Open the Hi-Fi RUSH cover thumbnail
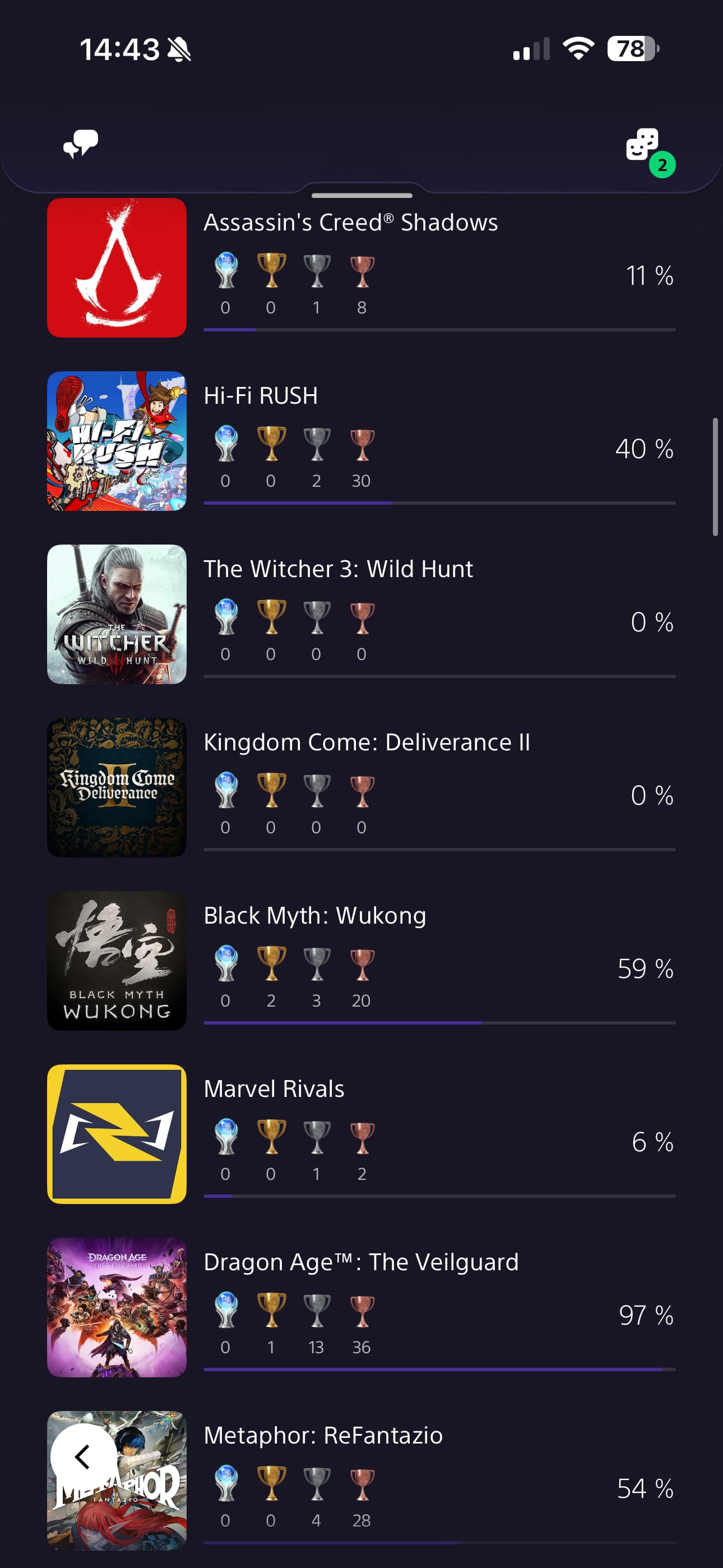Image resolution: width=723 pixels, height=1568 pixels. coord(117,441)
